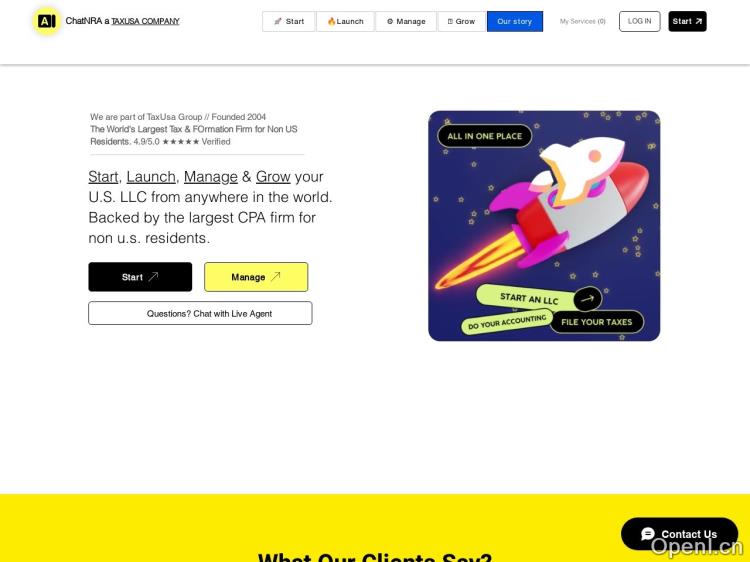
Task: Click the underlined Launch link in headline
Action: pos(151,177)
